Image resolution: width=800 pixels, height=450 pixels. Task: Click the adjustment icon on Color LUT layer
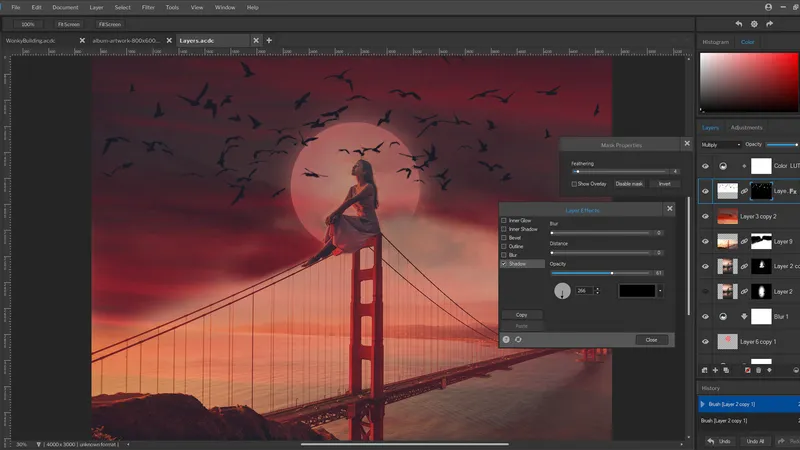pyautogui.click(x=723, y=166)
